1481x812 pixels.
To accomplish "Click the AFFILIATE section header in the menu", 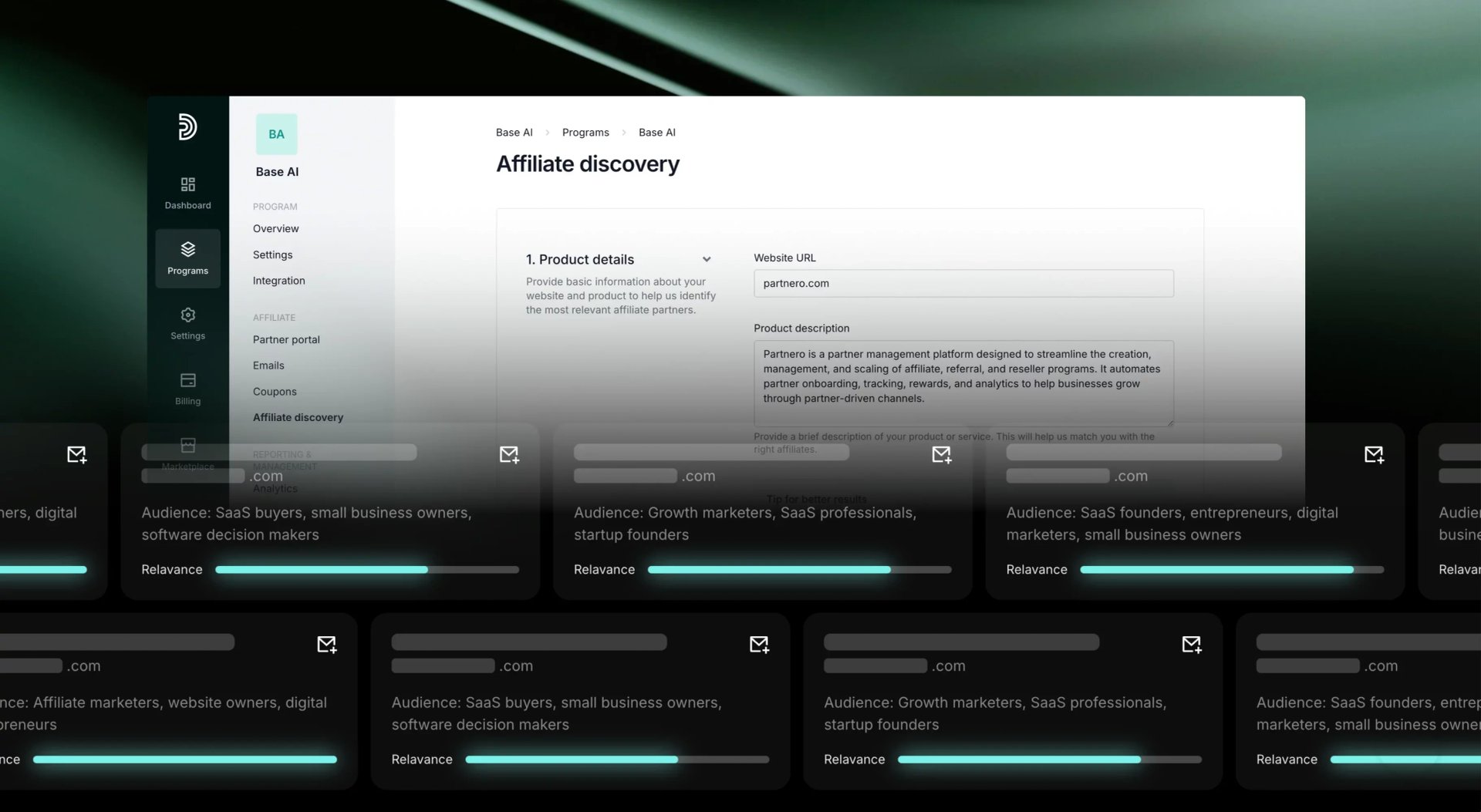I will pos(274,318).
